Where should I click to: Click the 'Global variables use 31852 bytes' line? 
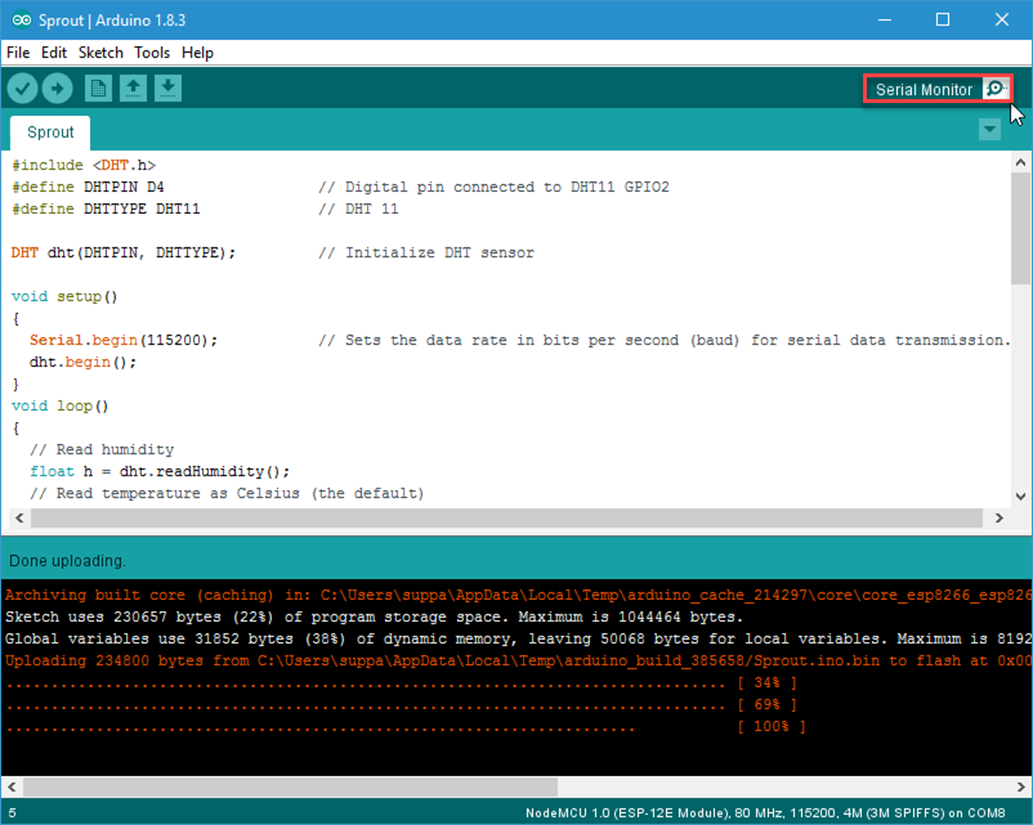517,639
